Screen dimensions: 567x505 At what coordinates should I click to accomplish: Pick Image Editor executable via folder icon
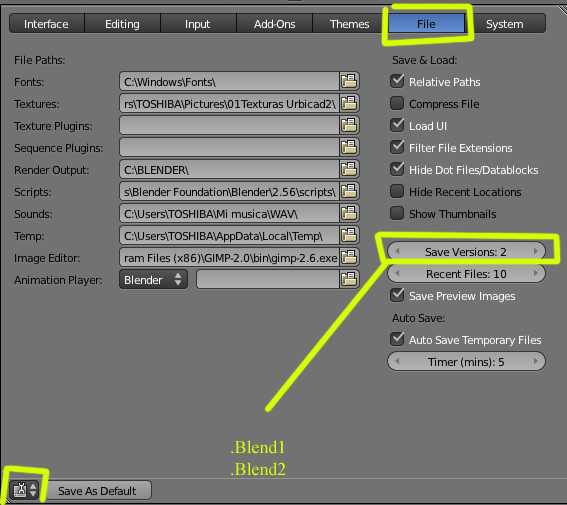pos(349,258)
